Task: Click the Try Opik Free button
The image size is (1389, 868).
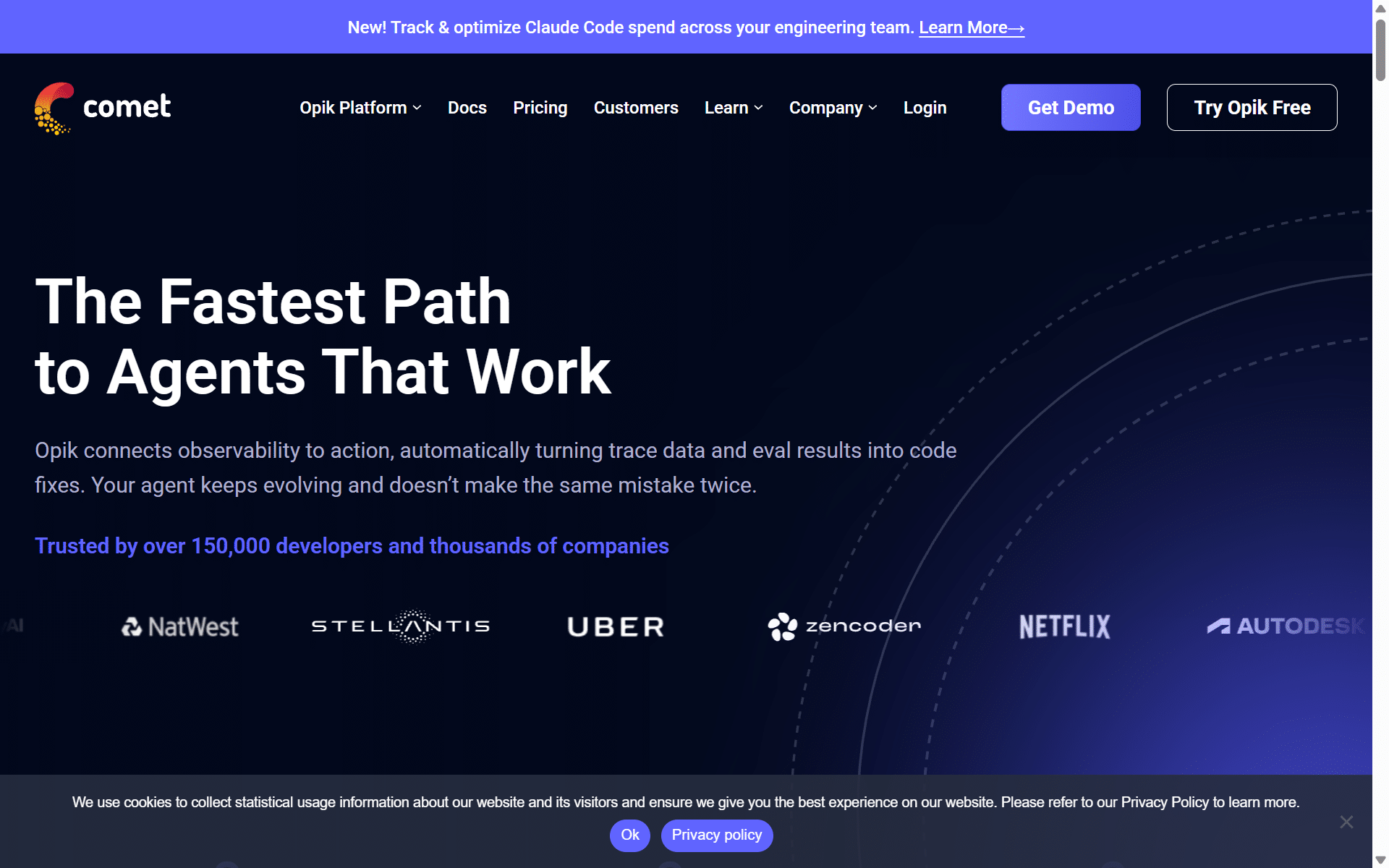Action: click(x=1252, y=108)
